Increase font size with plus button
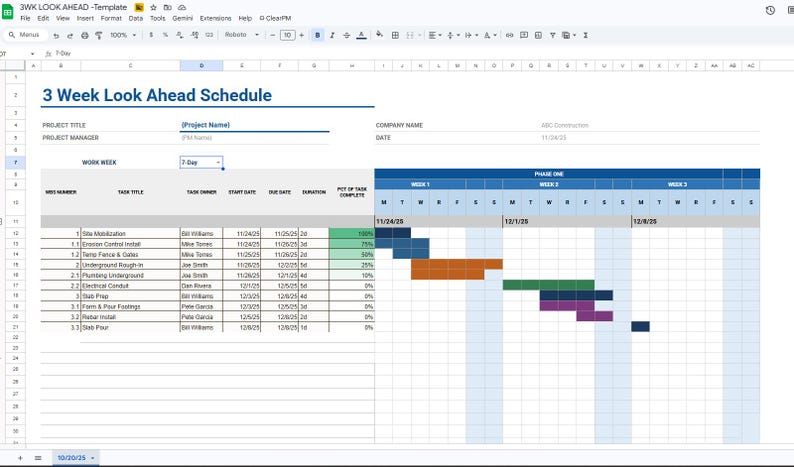The image size is (794, 467). [x=301, y=35]
